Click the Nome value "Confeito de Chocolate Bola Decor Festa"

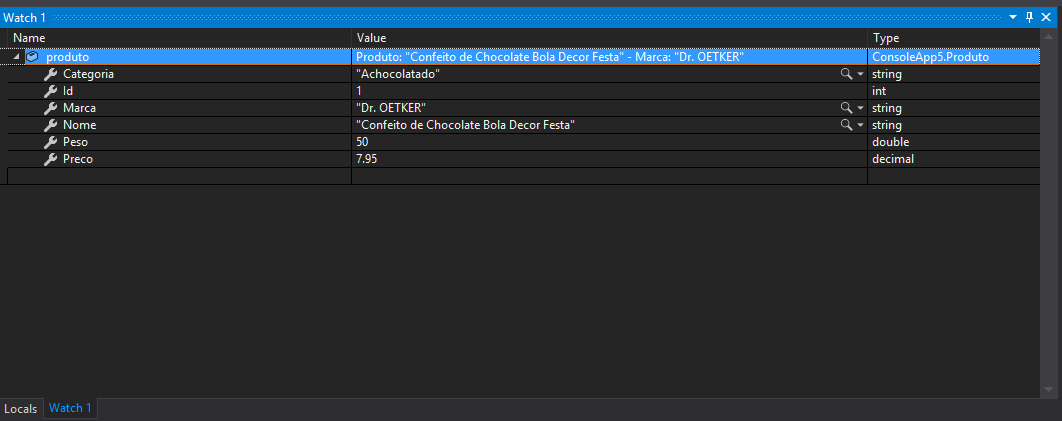(x=465, y=125)
